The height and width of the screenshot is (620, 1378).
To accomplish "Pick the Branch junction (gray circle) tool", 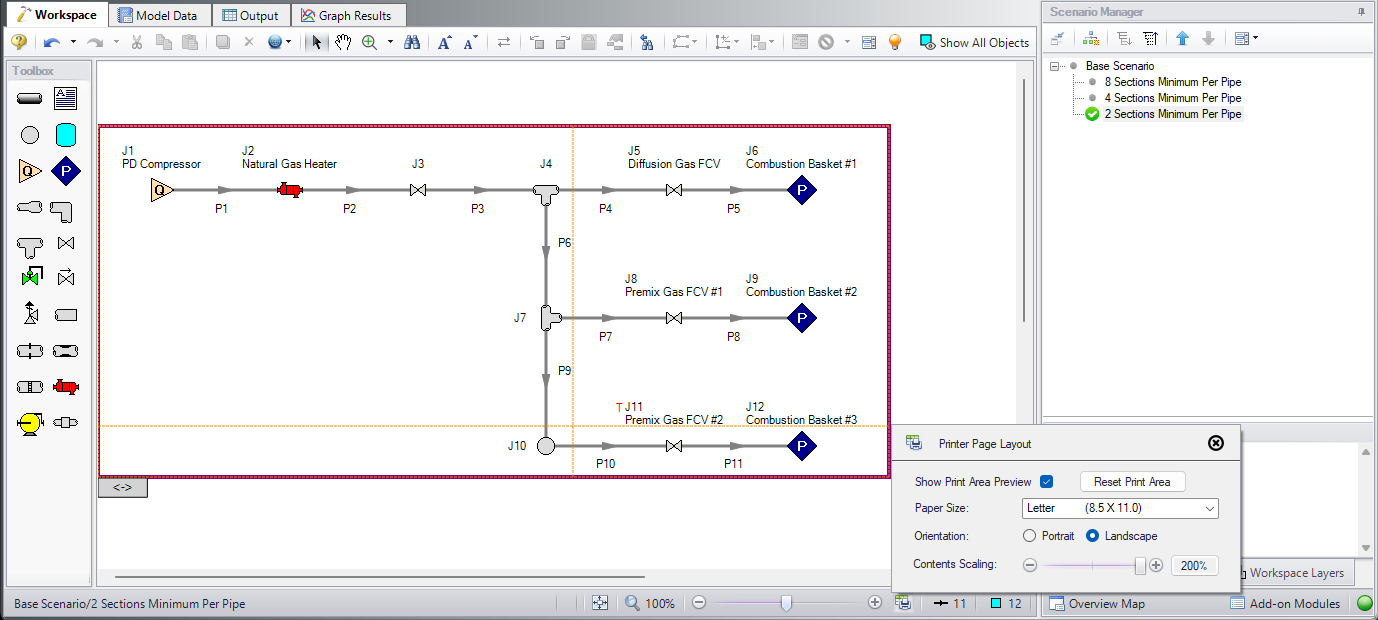I will [x=30, y=135].
